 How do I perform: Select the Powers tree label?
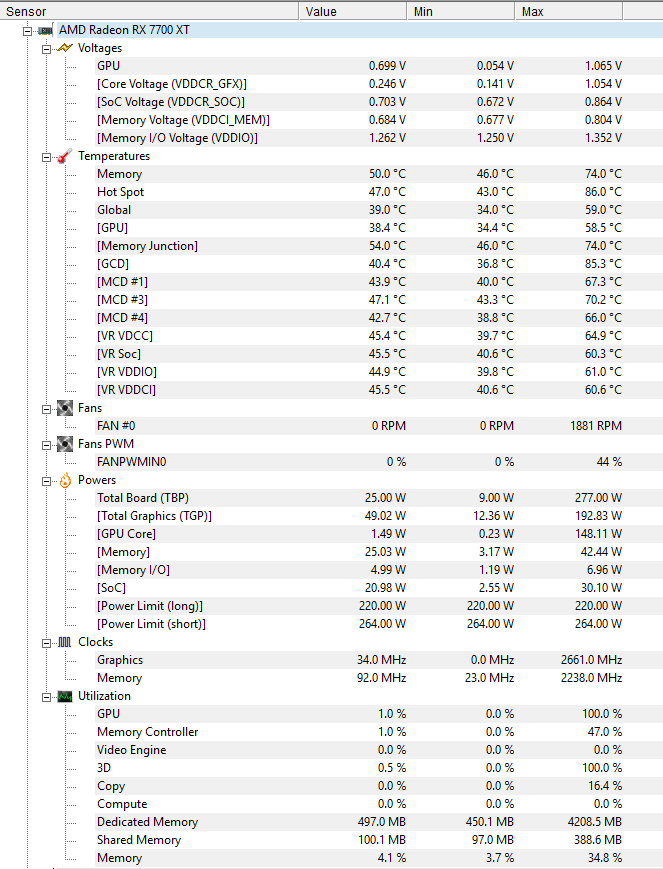coord(97,480)
